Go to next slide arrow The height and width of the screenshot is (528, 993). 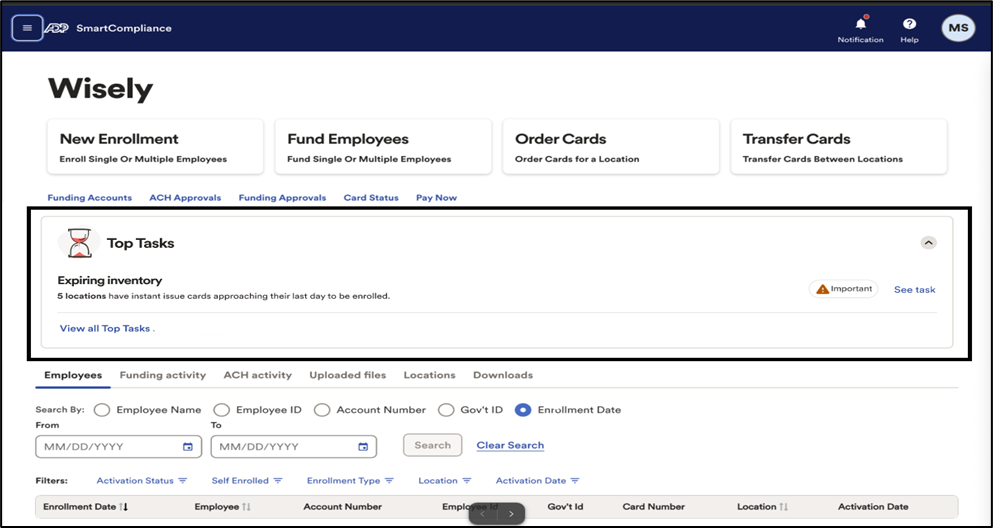pos(511,514)
